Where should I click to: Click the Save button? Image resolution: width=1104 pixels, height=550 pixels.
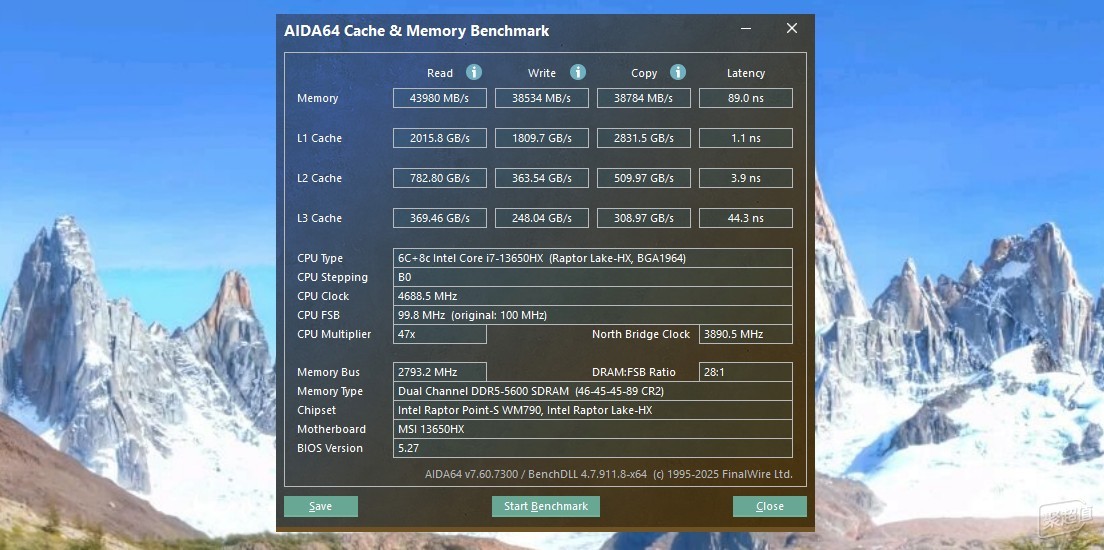[320, 506]
